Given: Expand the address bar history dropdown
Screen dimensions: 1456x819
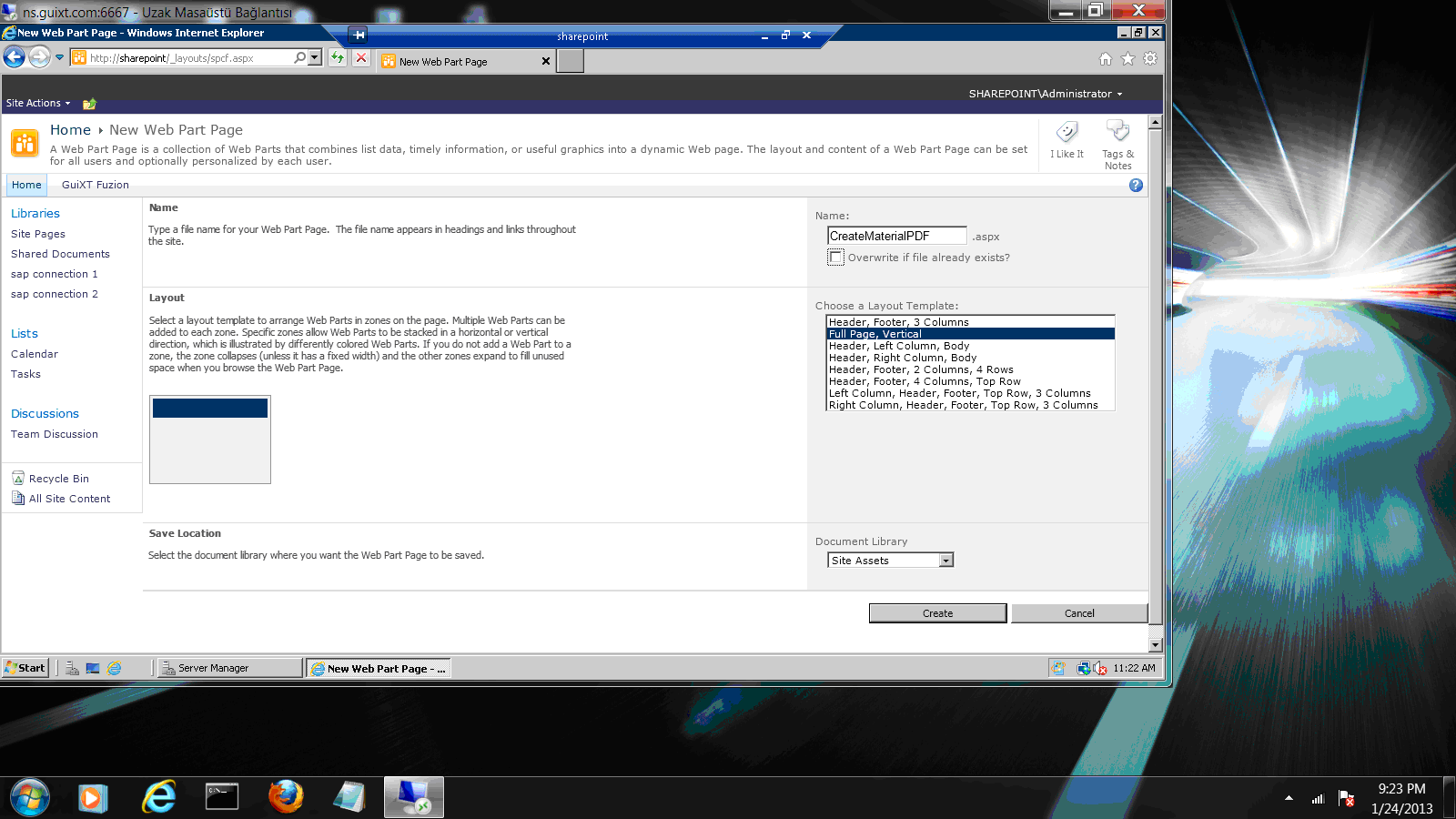Looking at the screenshot, I should click(315, 57).
